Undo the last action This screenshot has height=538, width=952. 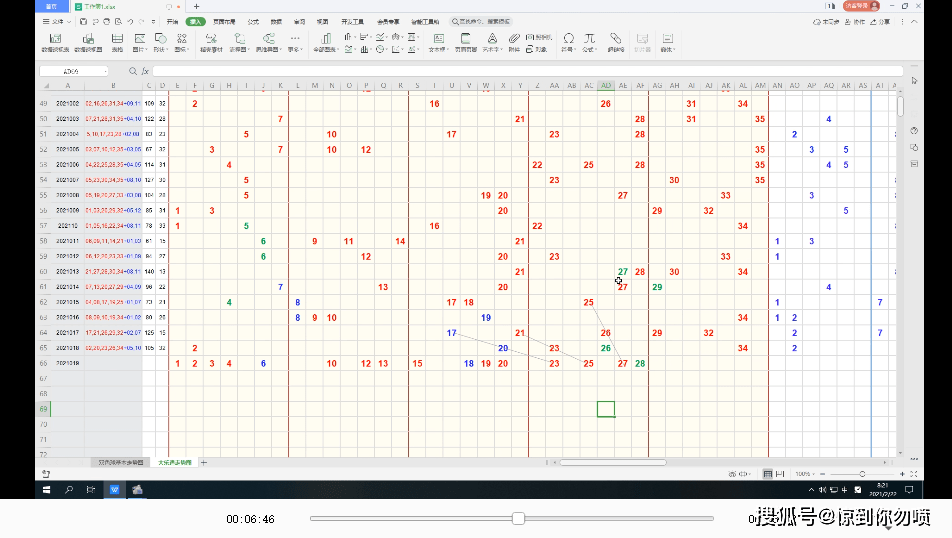(130, 21)
